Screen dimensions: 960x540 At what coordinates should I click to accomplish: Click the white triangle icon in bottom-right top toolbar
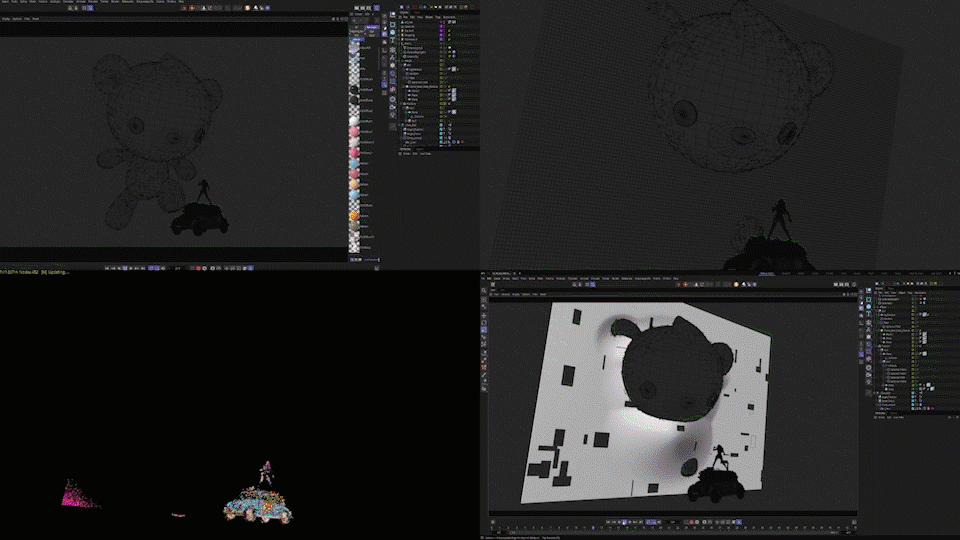[744, 284]
